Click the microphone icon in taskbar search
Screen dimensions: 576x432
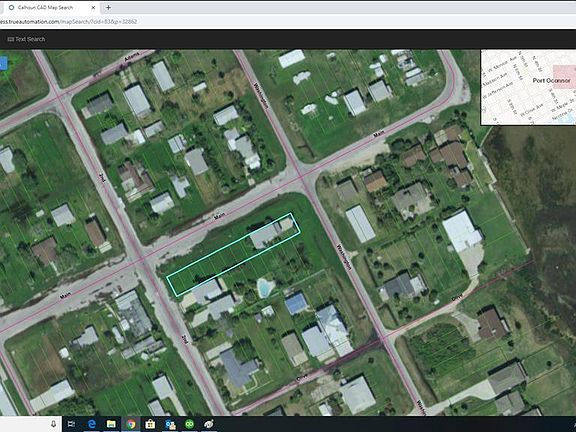click(x=53, y=424)
